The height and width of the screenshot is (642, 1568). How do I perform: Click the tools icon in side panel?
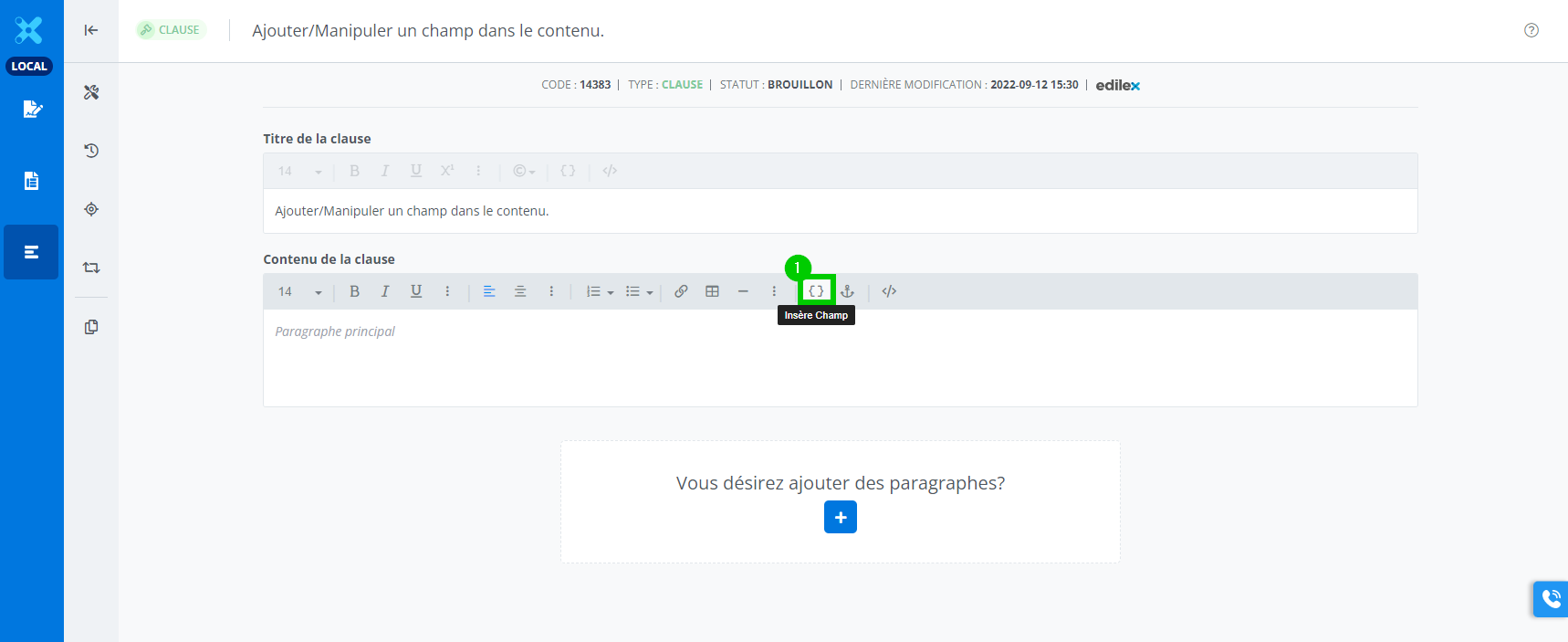pyautogui.click(x=91, y=92)
